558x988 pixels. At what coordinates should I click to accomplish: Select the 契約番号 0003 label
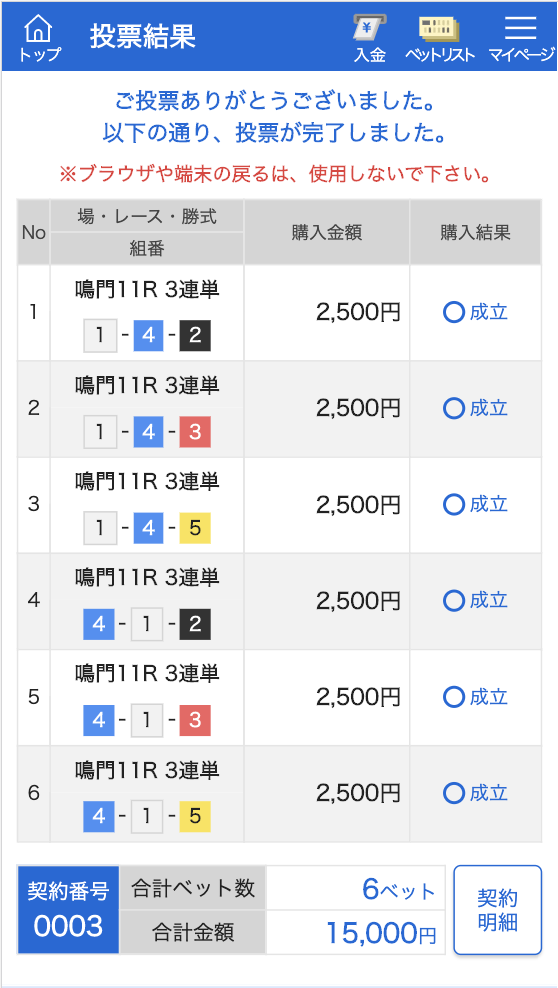click(x=68, y=910)
